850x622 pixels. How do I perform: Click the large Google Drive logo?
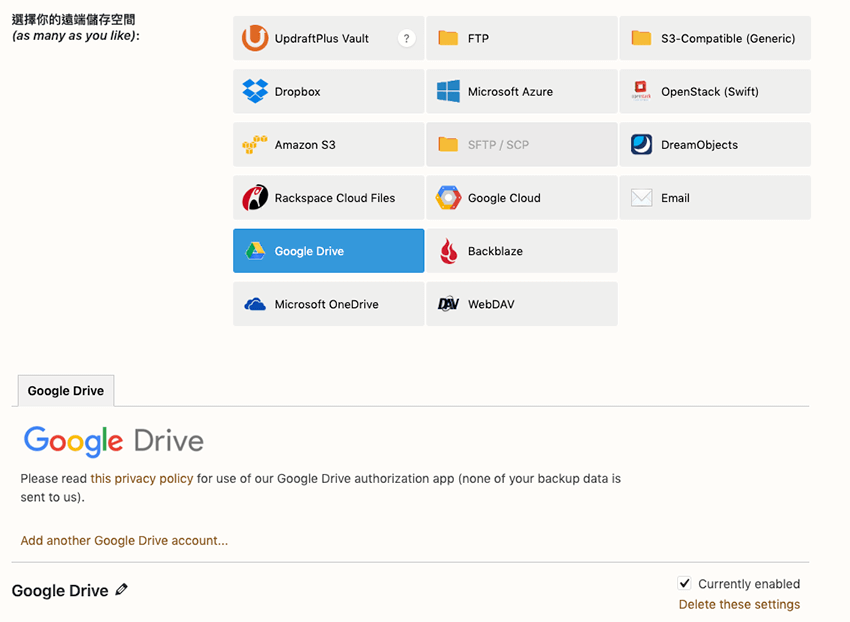[x=114, y=441]
